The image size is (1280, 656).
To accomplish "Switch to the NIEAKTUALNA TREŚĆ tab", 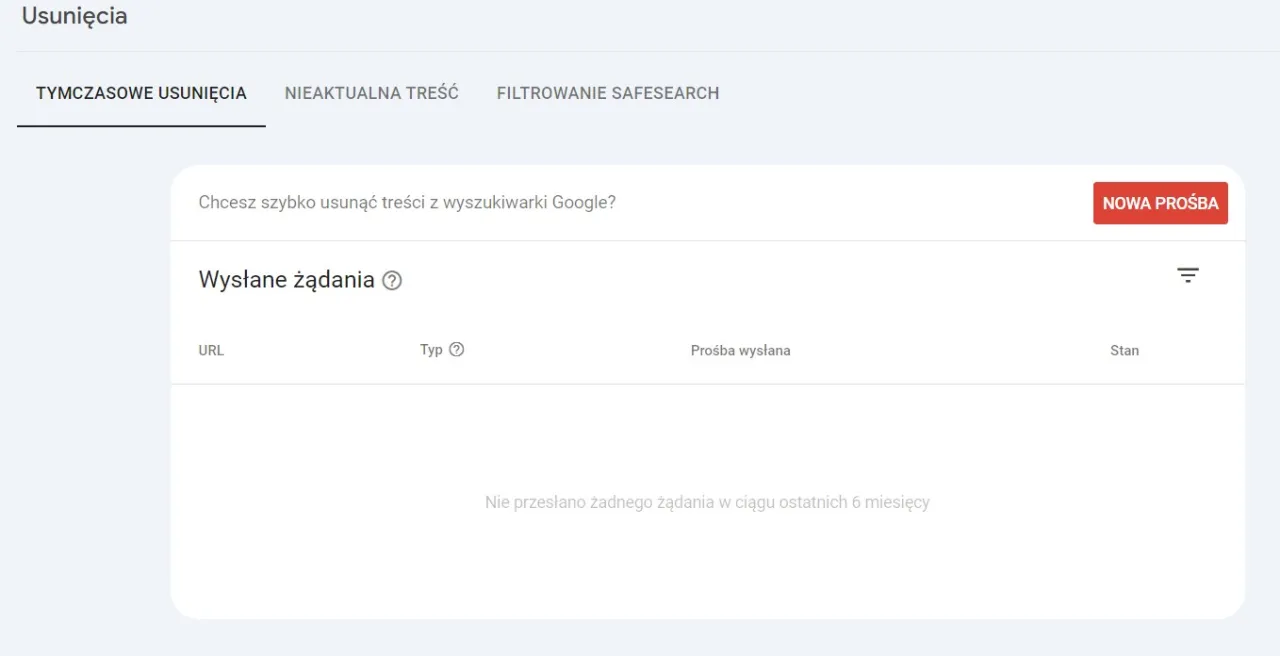I will click(372, 93).
